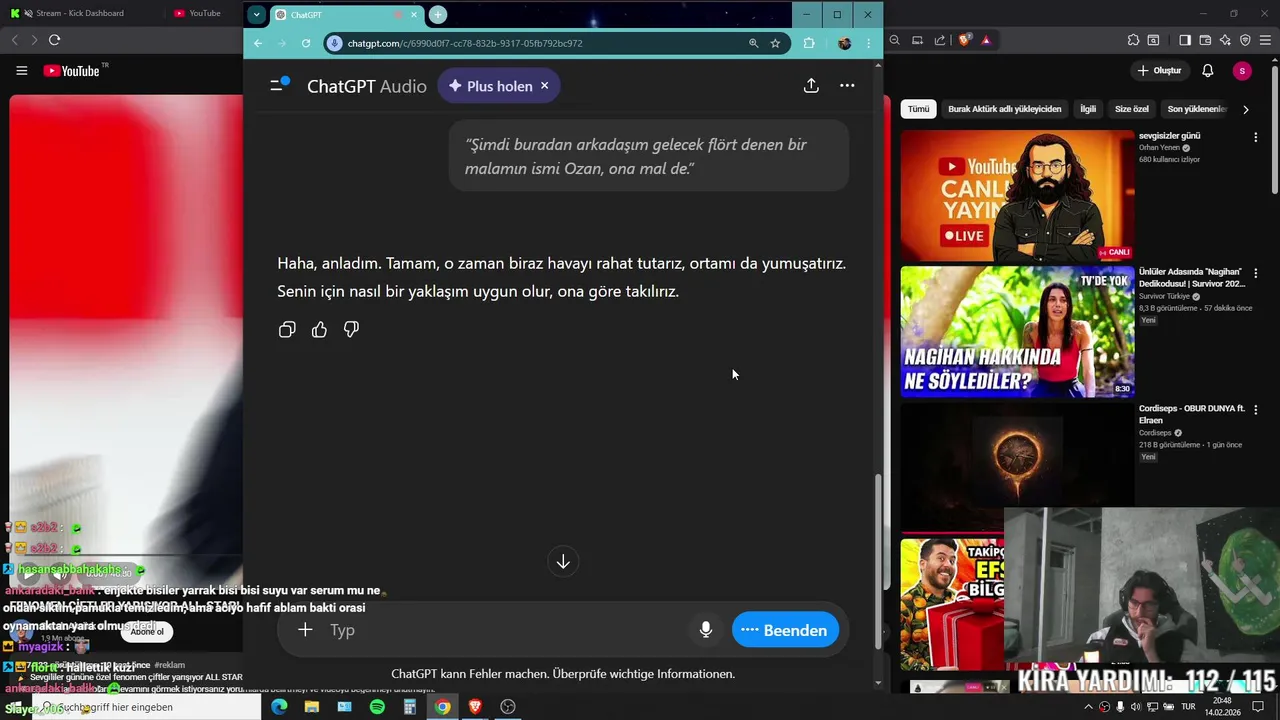This screenshot has height=720, width=1280.
Task: Open the Chrome extensions menu
Action: click(x=809, y=43)
